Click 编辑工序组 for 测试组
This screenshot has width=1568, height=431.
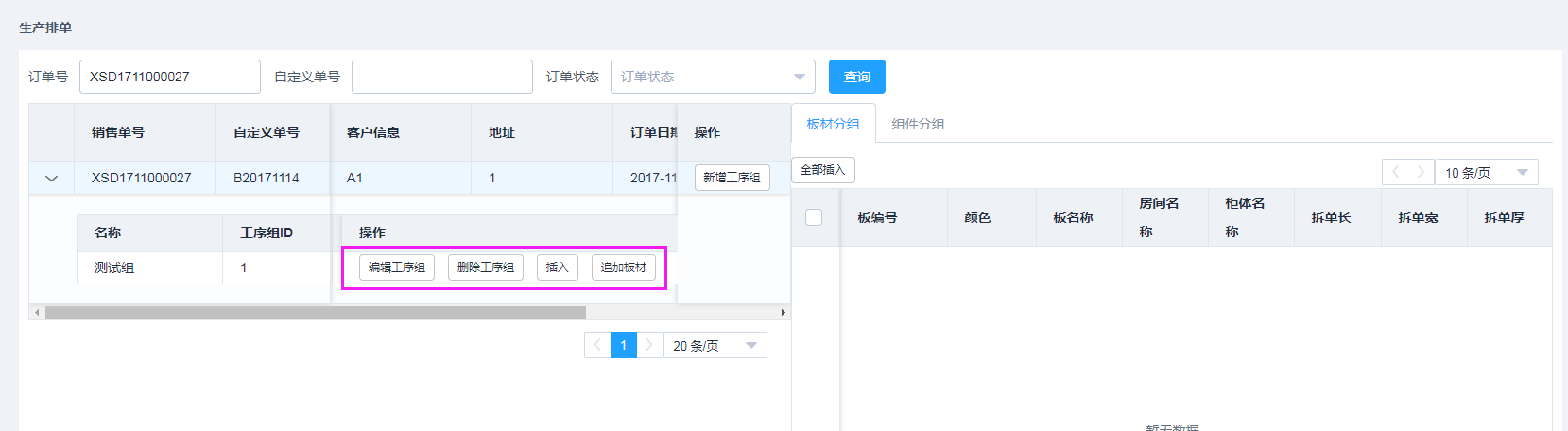pyautogui.click(x=396, y=267)
